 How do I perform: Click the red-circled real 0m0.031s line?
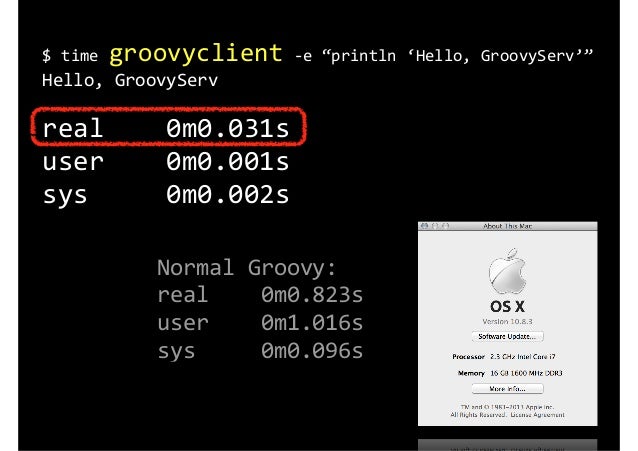(x=166, y=128)
